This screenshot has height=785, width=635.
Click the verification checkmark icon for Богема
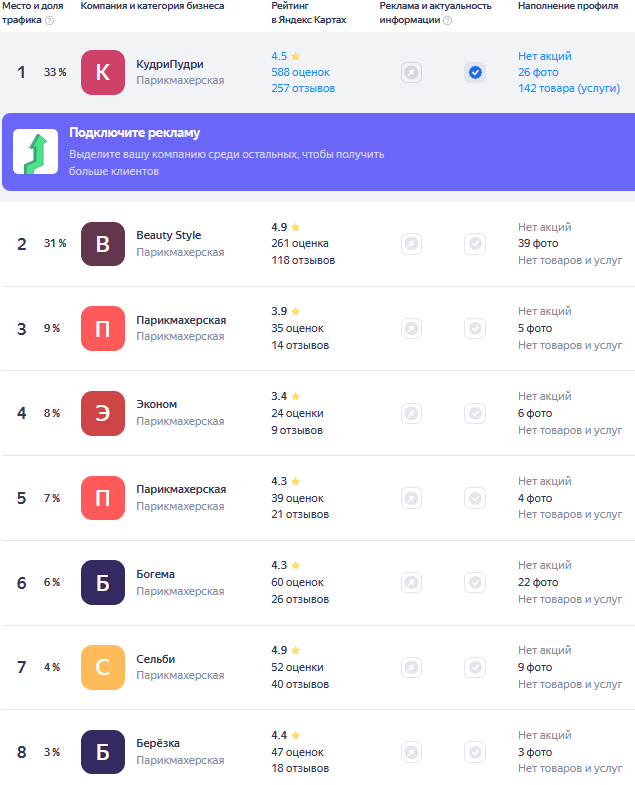pos(475,582)
